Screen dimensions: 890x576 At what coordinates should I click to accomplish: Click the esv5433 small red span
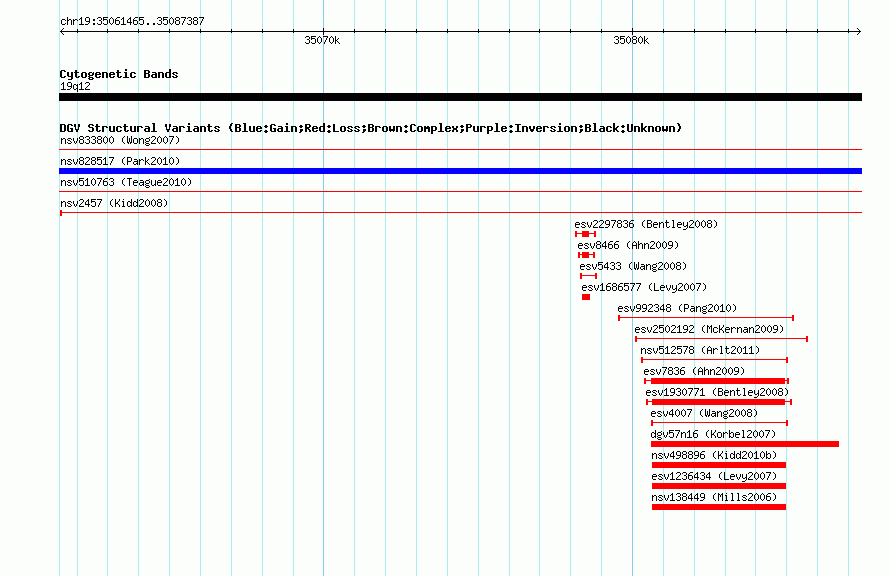(588, 276)
